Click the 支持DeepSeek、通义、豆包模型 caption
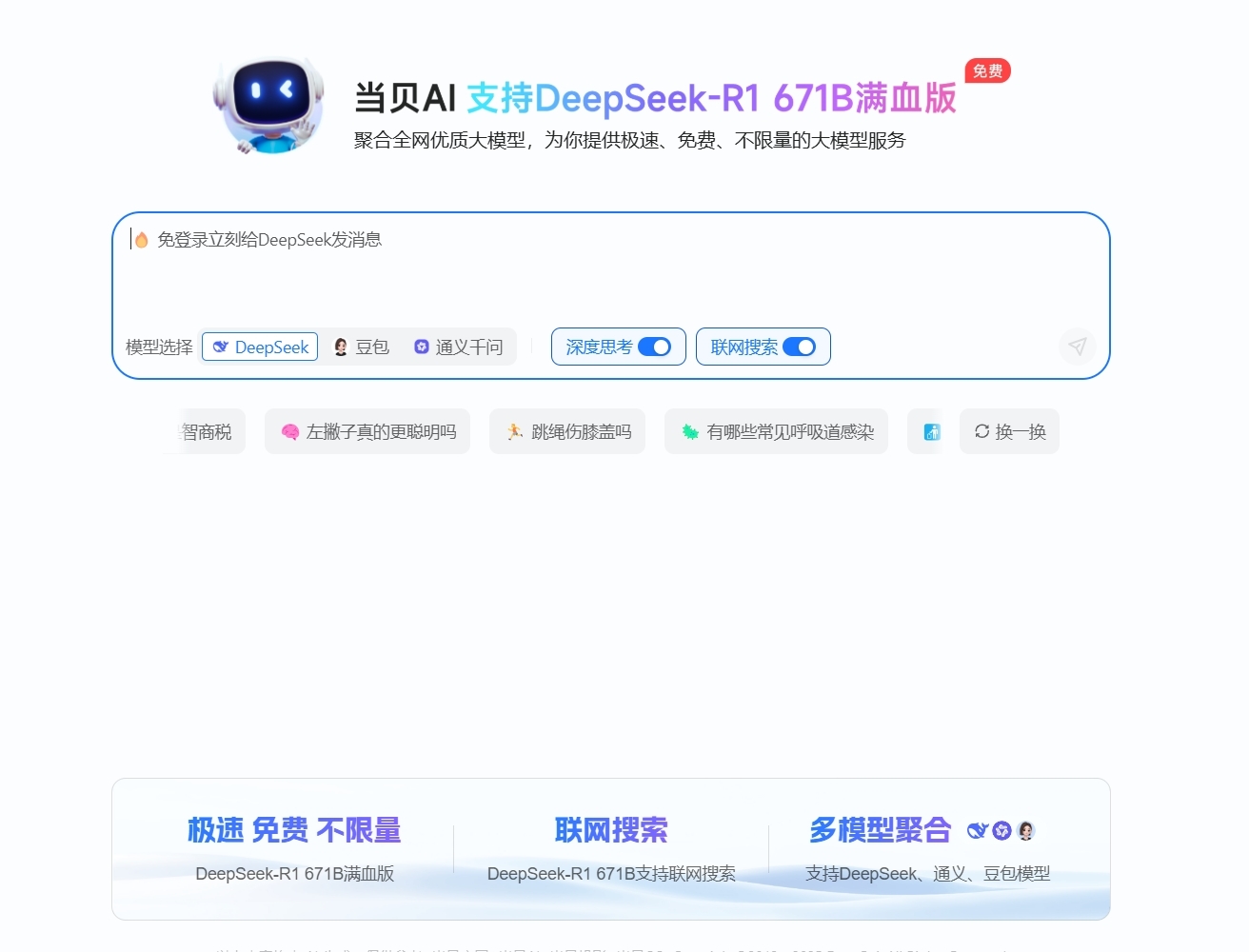Image resolution: width=1249 pixels, height=952 pixels. point(928,874)
